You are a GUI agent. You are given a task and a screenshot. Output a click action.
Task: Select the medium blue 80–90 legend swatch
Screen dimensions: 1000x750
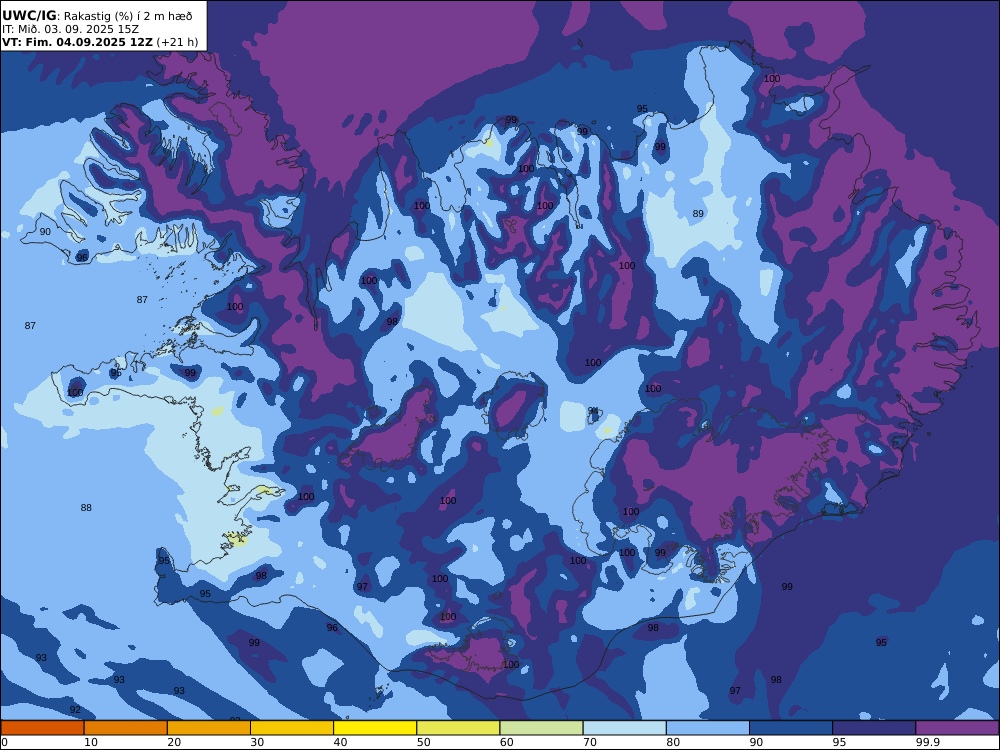(708, 728)
